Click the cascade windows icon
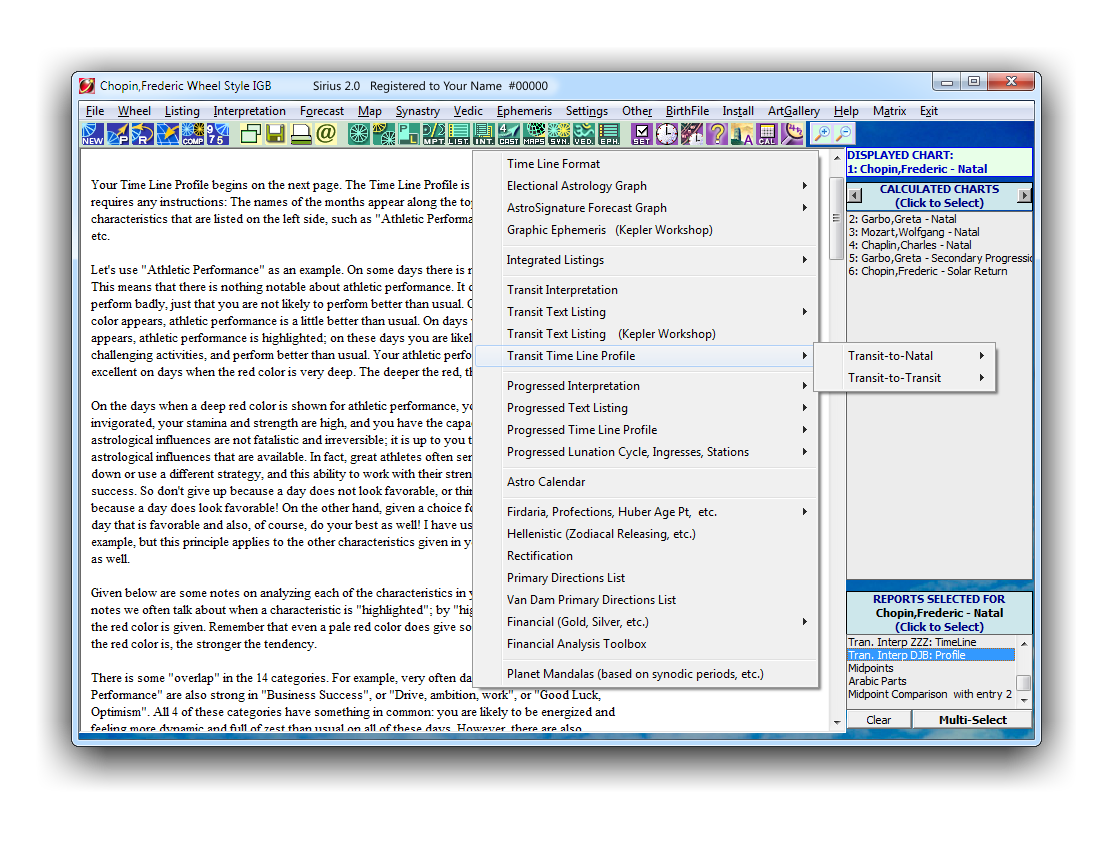The width and height of the screenshot is (1112, 856). (x=250, y=133)
